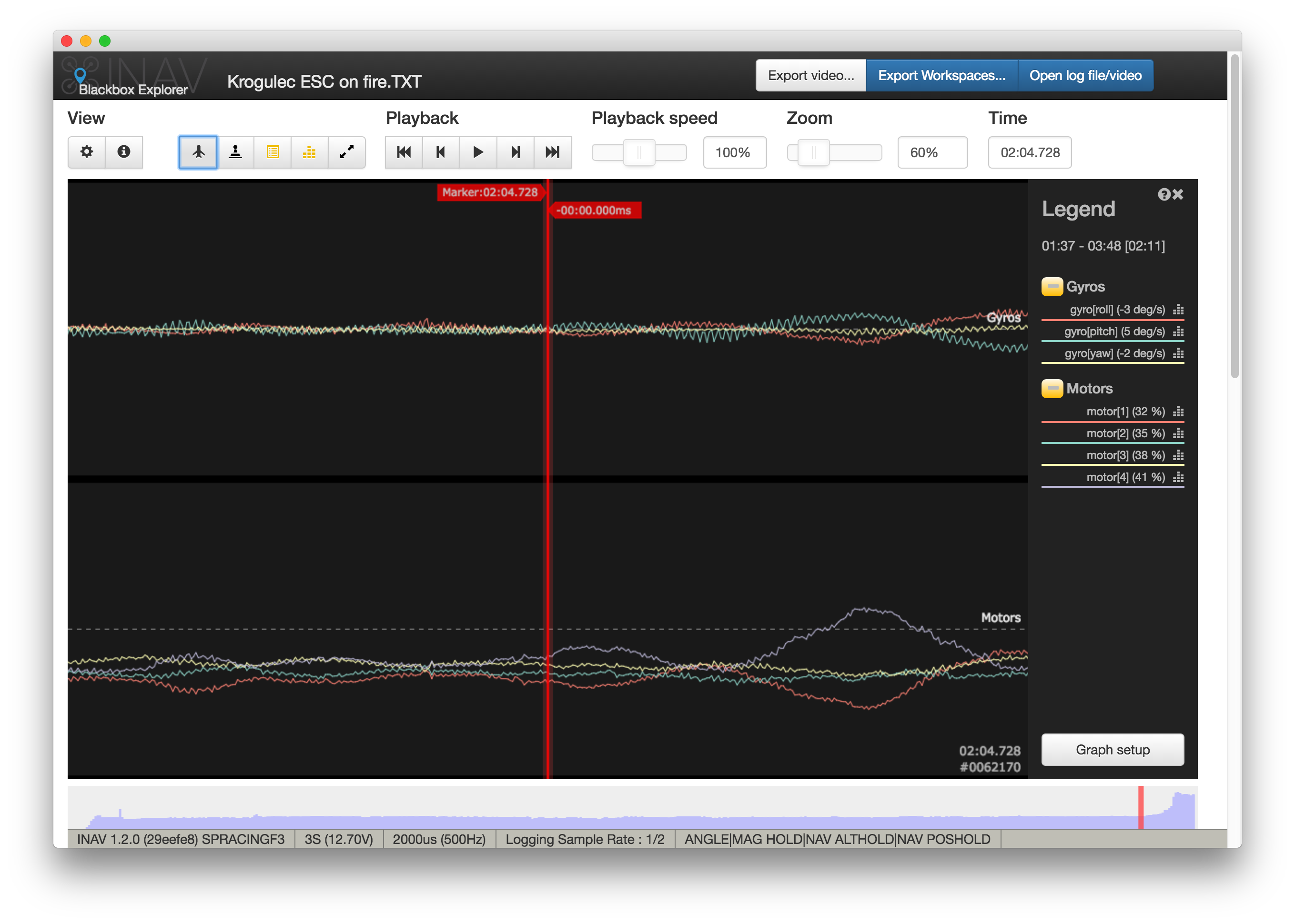Step back one frame
The width and height of the screenshot is (1295, 924).
[441, 152]
